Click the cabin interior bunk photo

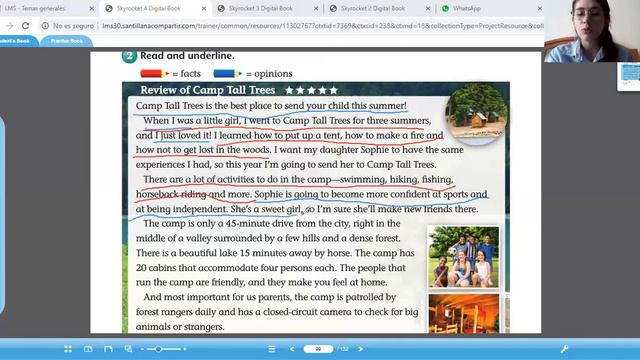[463, 313]
